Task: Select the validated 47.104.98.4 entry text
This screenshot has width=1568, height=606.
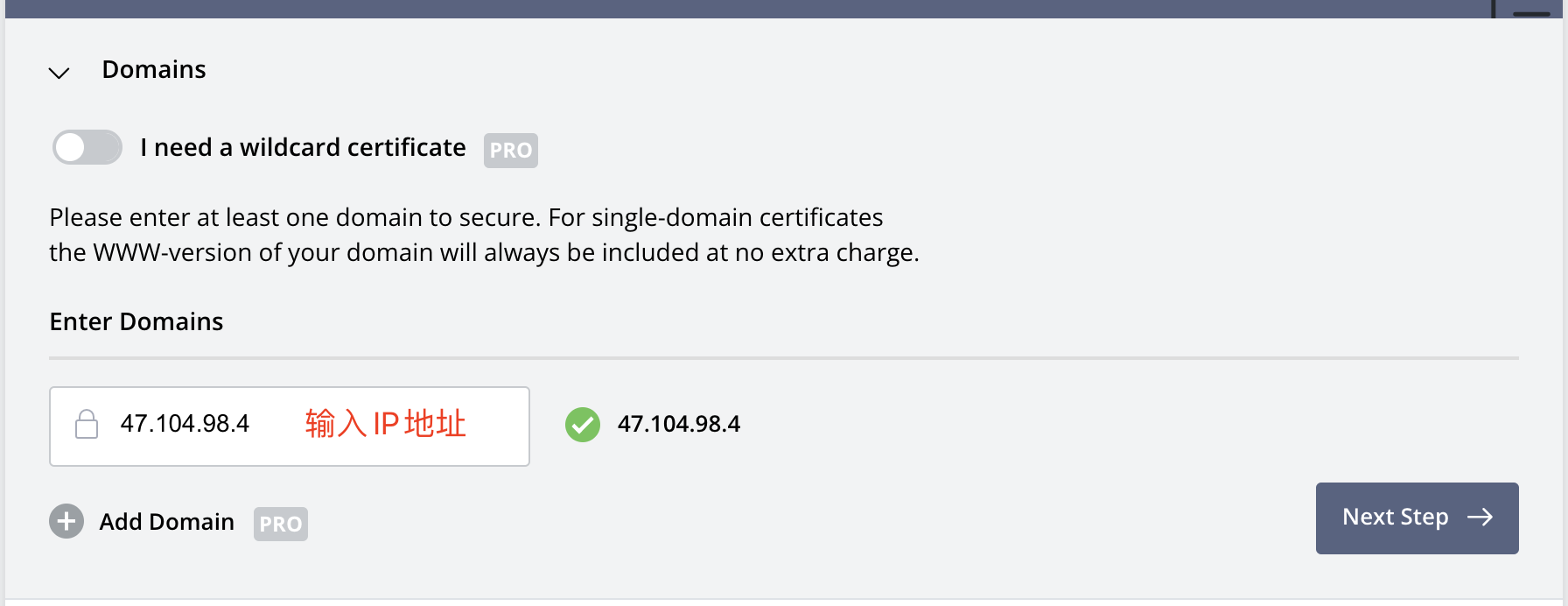Action: [679, 425]
